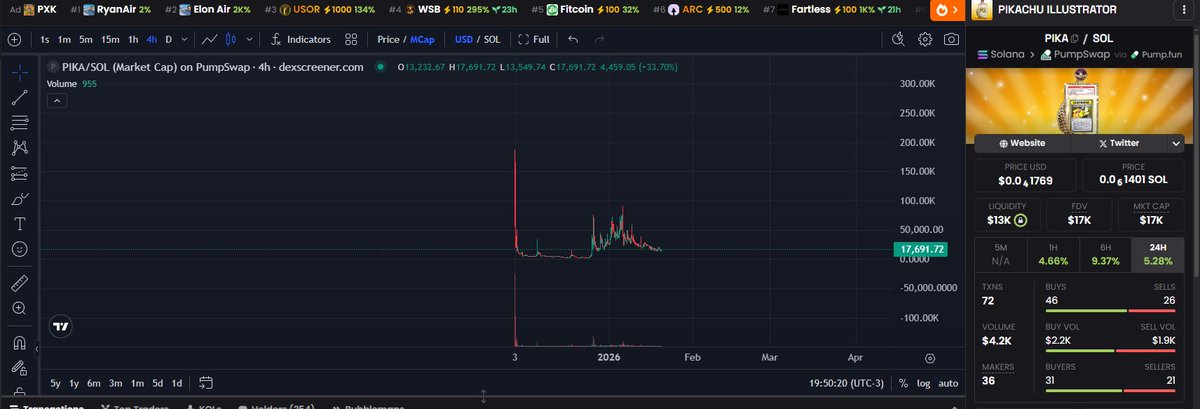Open the emoji icons tool
1200x409 pixels.
19,247
